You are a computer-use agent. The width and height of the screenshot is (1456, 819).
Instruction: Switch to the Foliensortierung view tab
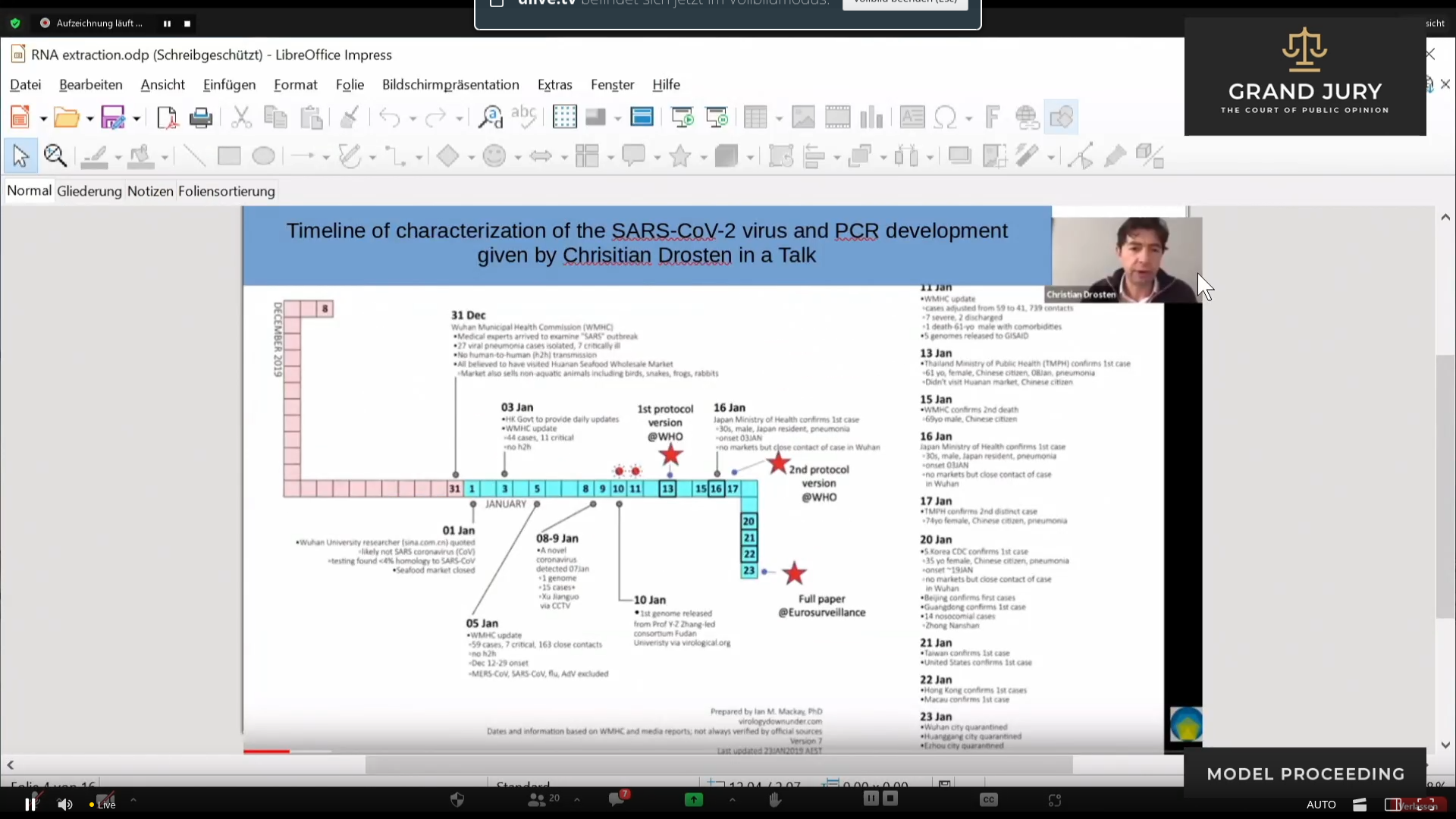point(226,191)
